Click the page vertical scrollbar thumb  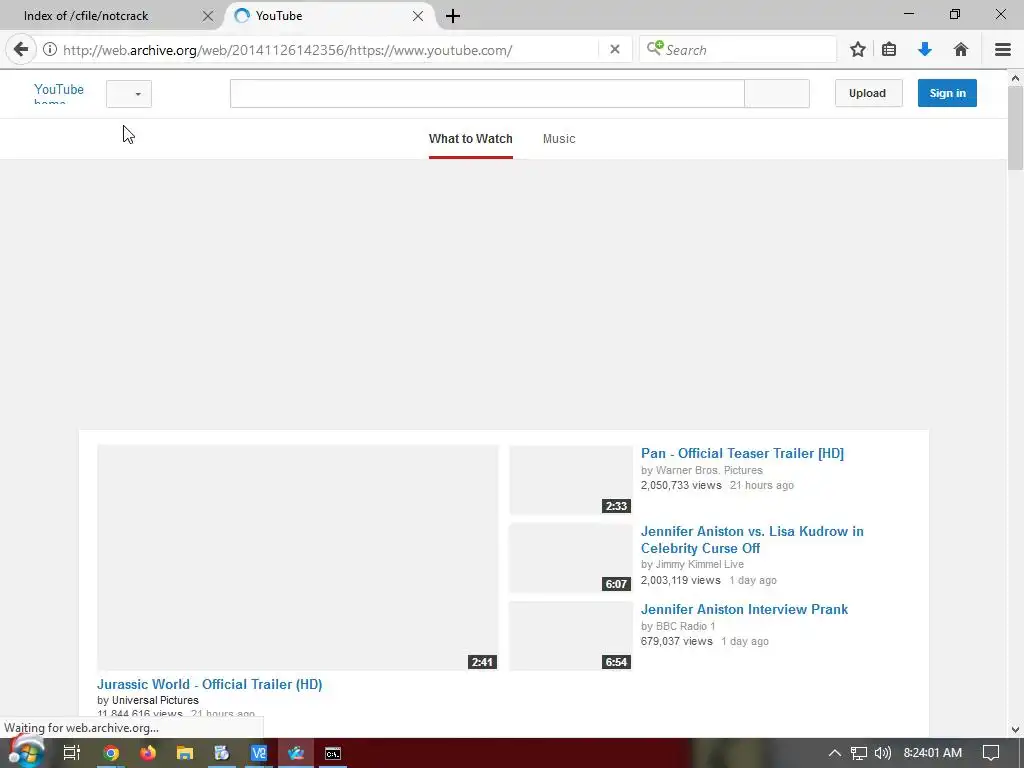[x=1016, y=128]
